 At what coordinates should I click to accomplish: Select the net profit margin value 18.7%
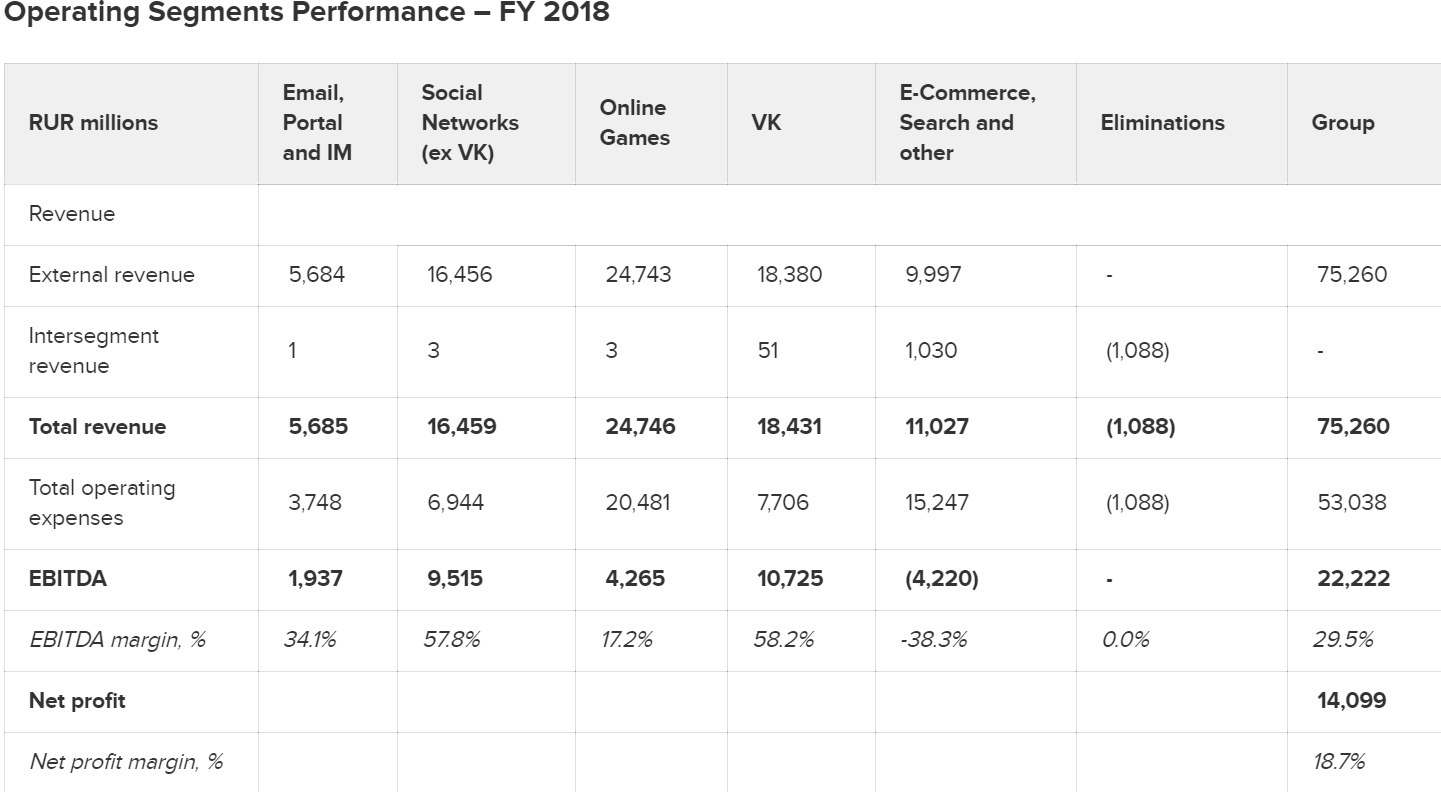(1339, 762)
